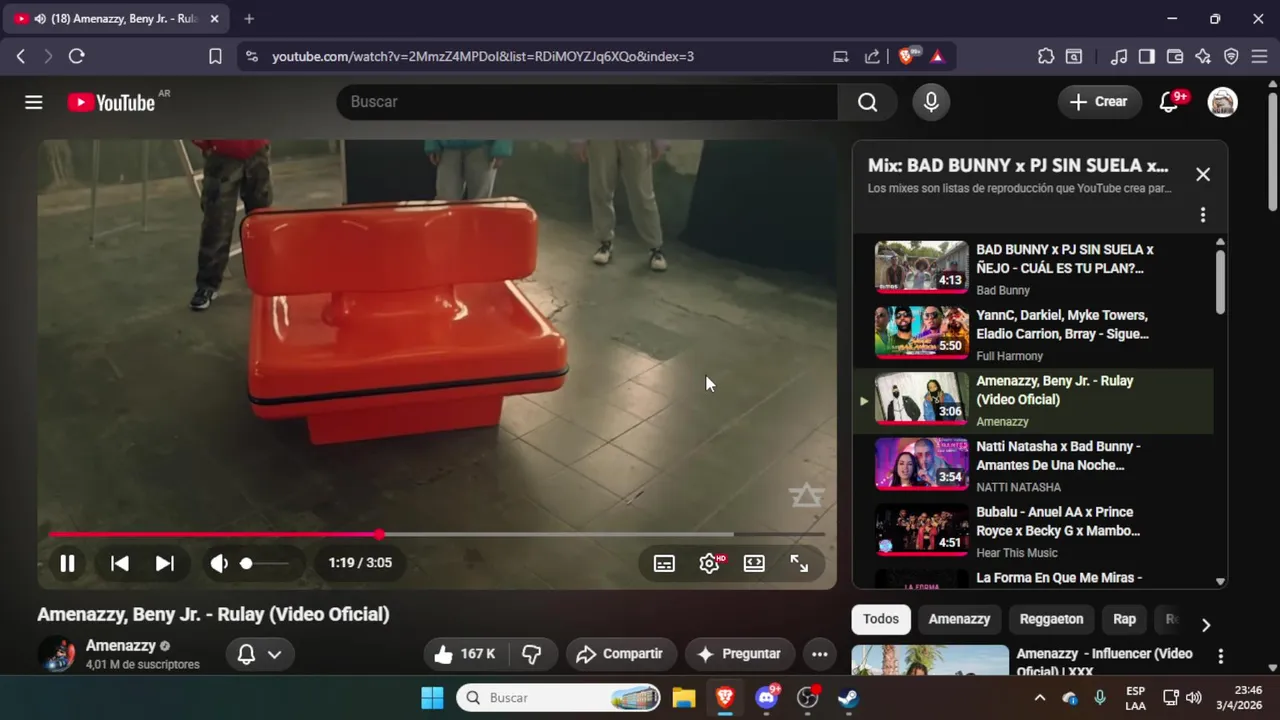Reload the page
This screenshot has height=720, width=1280.
tap(76, 57)
